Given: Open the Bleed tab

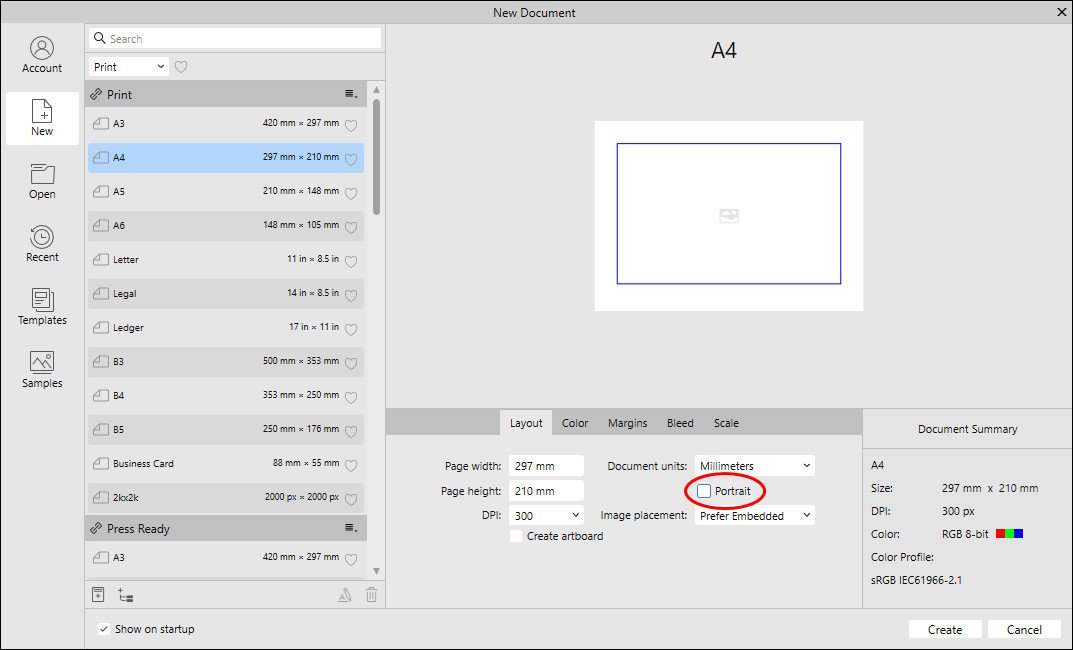Looking at the screenshot, I should click(x=680, y=422).
